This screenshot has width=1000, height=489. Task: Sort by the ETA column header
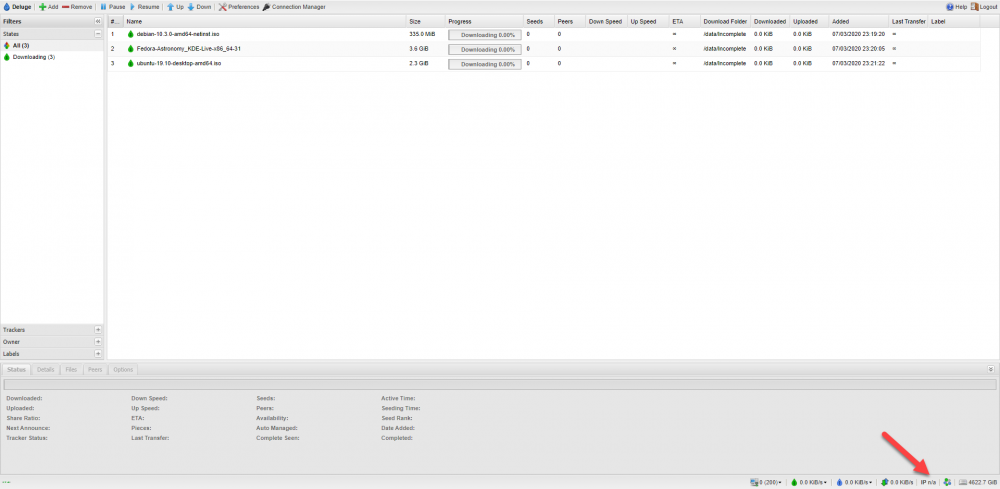[x=685, y=22]
